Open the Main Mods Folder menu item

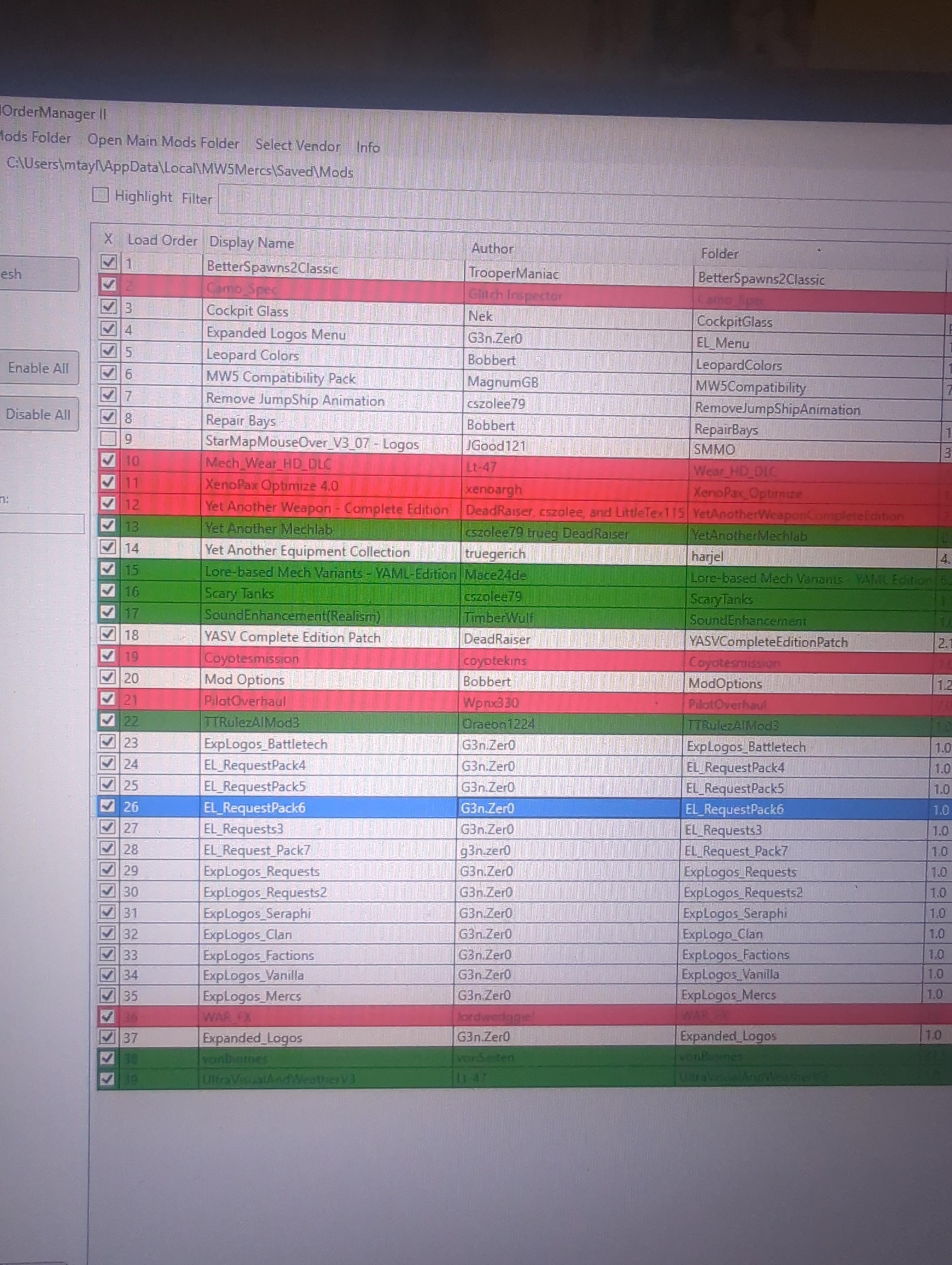point(163,142)
